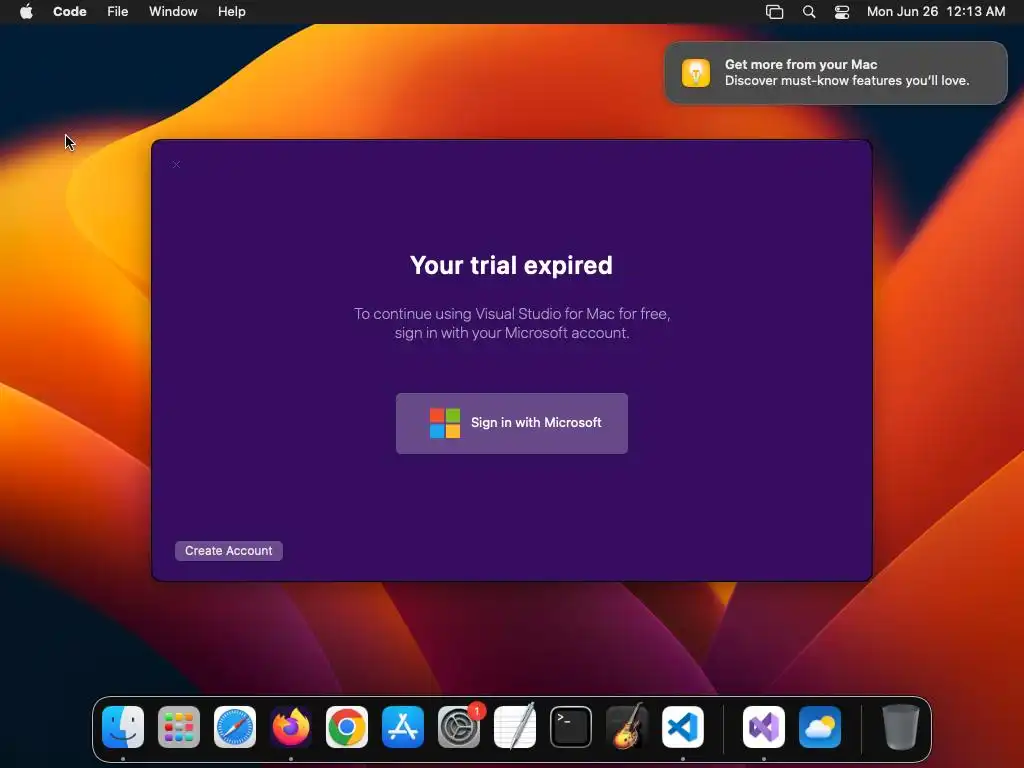The image size is (1024, 768).
Task: Launch Google Chrome from the Dock
Action: pyautogui.click(x=347, y=727)
